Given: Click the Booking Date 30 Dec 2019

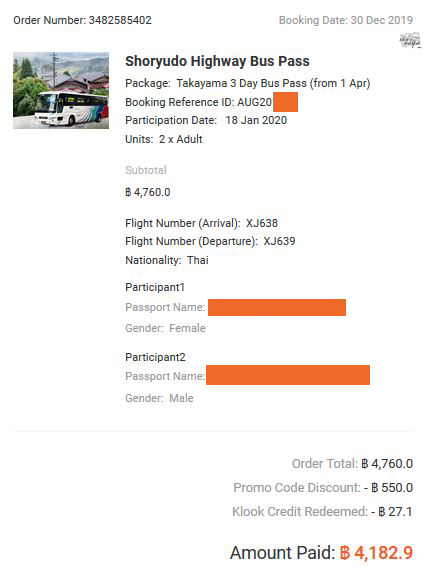Looking at the screenshot, I should click(346, 20).
